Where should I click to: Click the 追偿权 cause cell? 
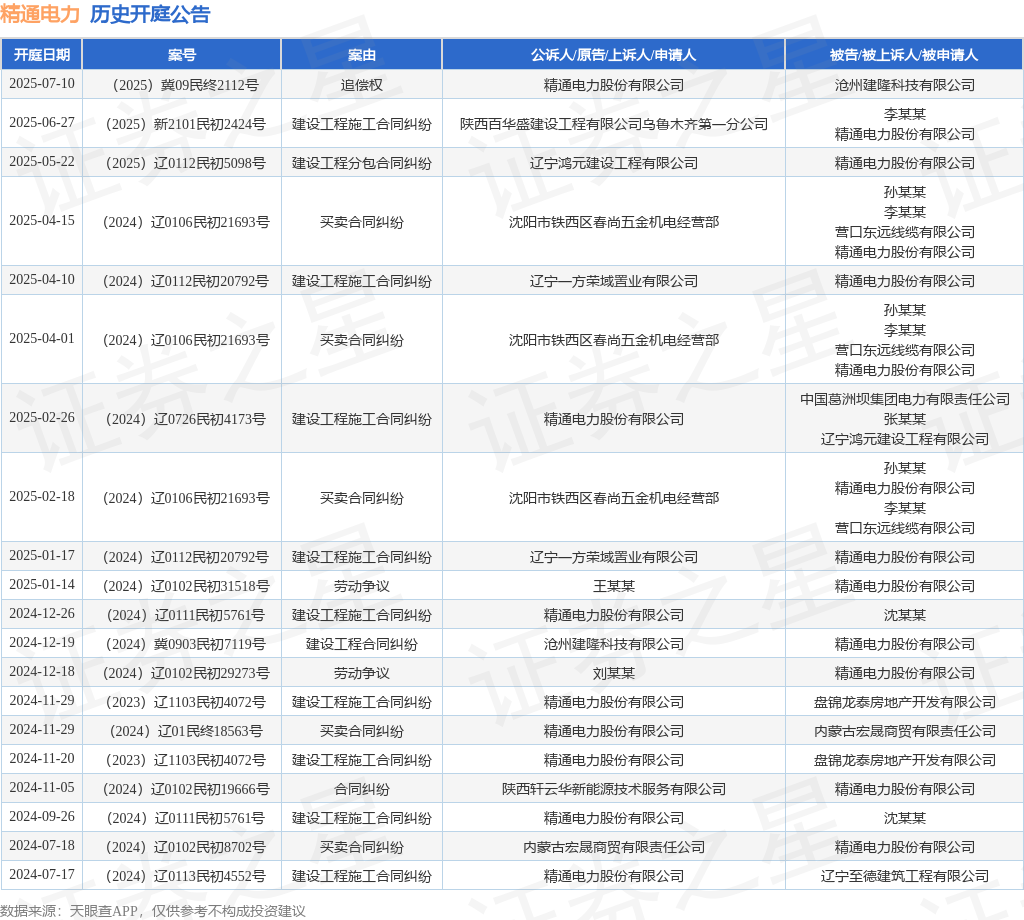tap(362, 85)
